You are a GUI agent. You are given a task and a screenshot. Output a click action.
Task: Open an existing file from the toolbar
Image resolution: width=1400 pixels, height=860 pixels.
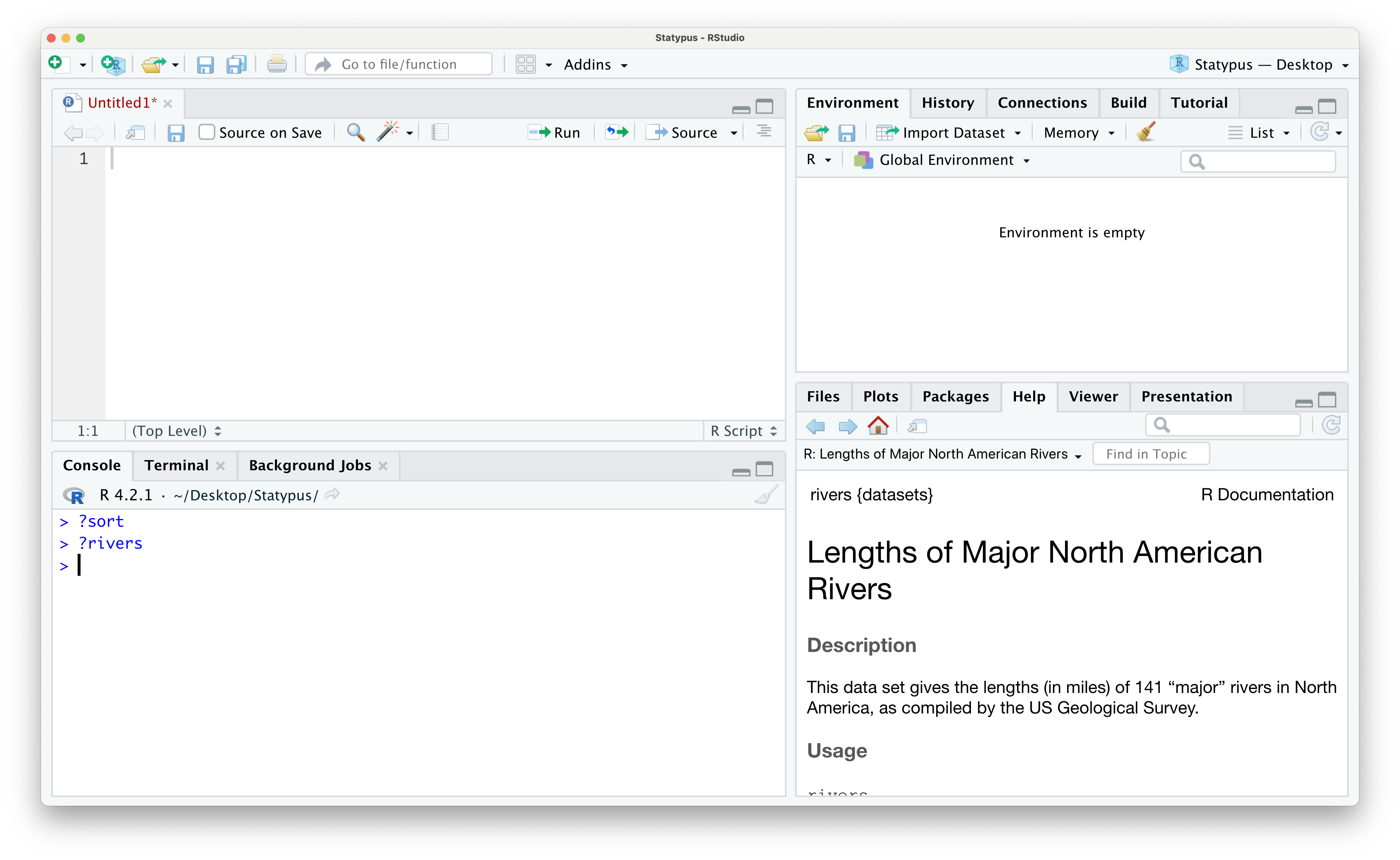[x=153, y=64]
